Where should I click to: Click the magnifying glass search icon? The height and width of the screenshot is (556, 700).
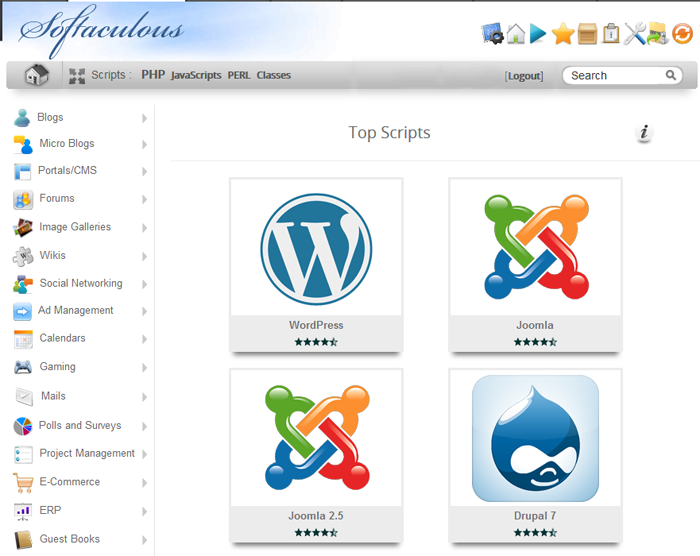coord(671,75)
